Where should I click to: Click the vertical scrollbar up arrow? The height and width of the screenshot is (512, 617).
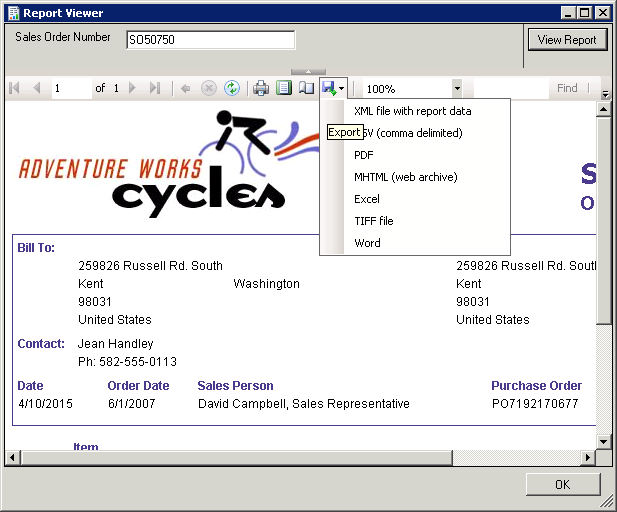tap(603, 109)
